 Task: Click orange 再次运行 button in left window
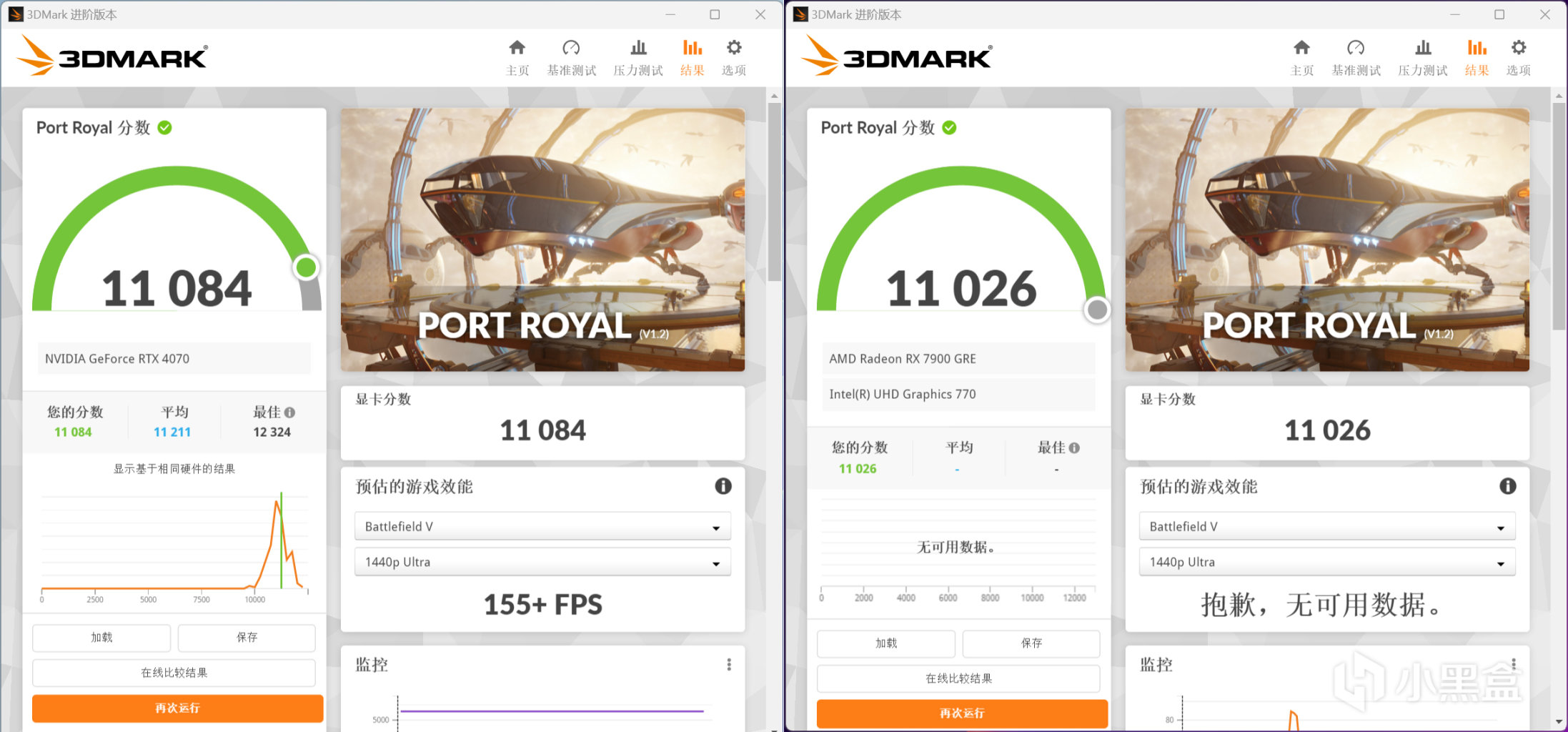tap(177, 708)
